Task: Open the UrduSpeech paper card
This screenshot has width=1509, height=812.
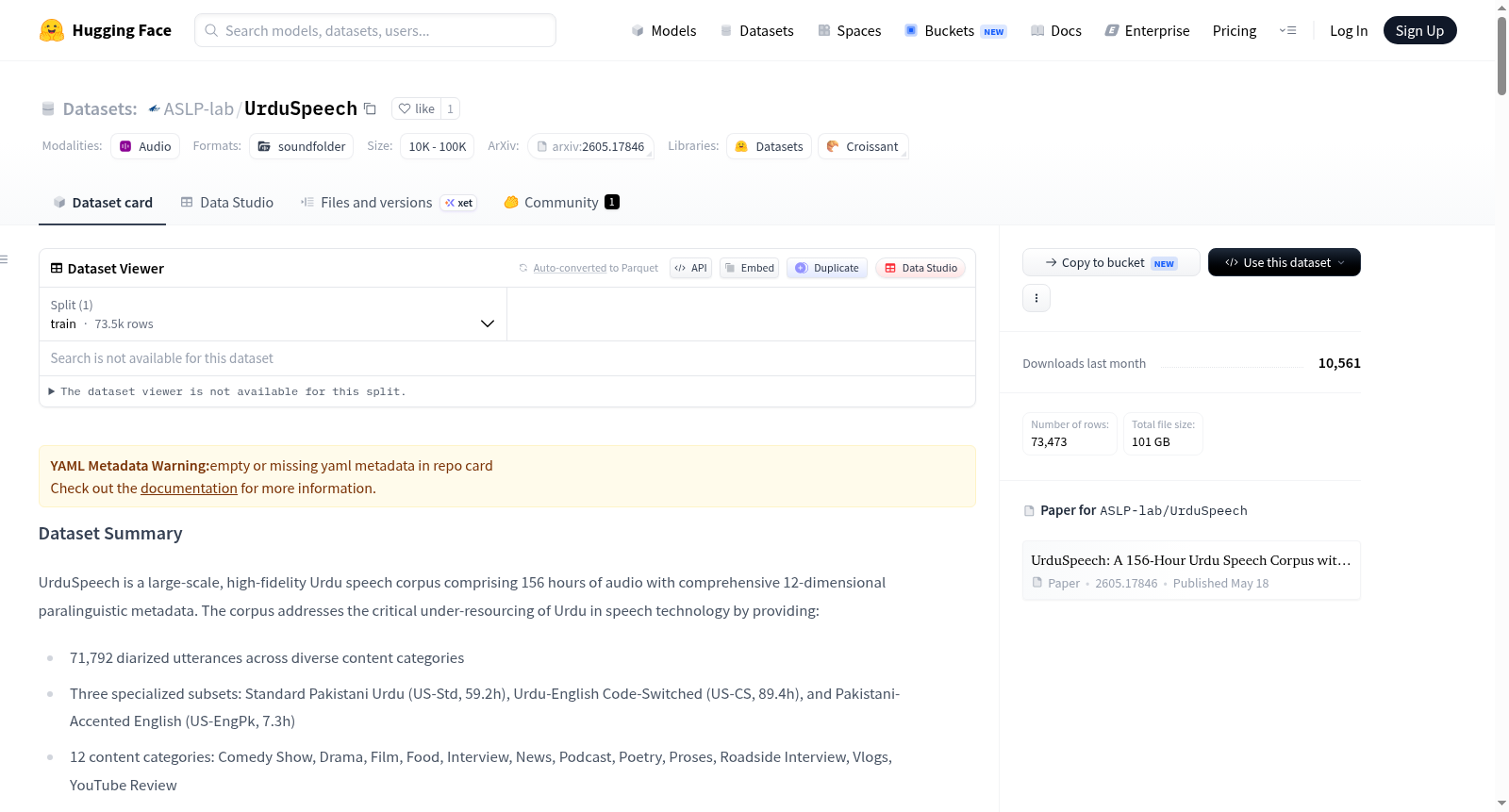Action: click(x=1191, y=571)
